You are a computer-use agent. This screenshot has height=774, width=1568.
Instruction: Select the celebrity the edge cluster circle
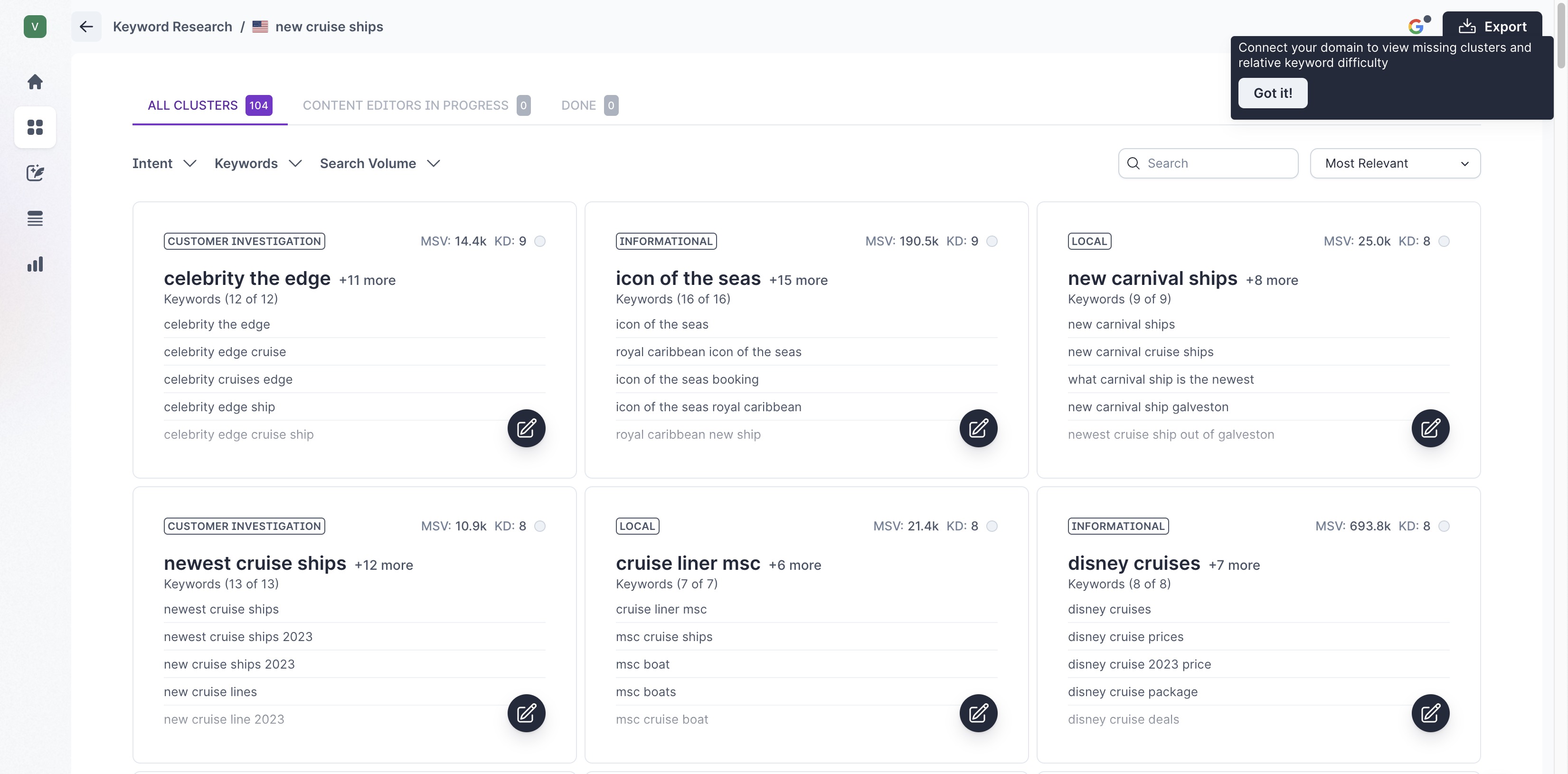(x=540, y=241)
